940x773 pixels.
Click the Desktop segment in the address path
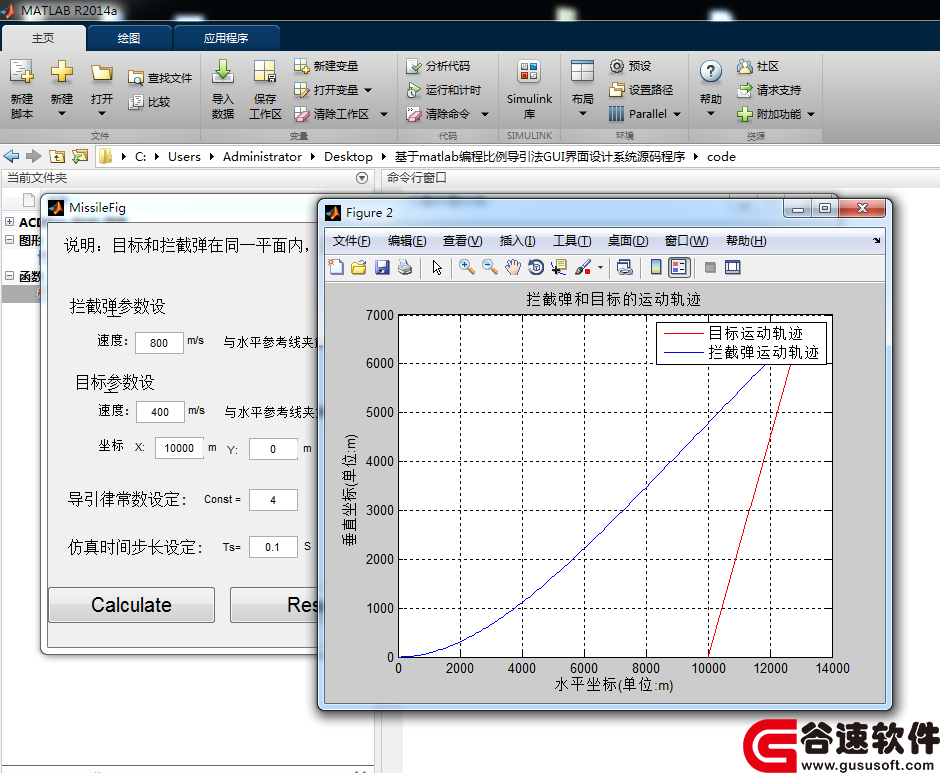tap(348, 157)
